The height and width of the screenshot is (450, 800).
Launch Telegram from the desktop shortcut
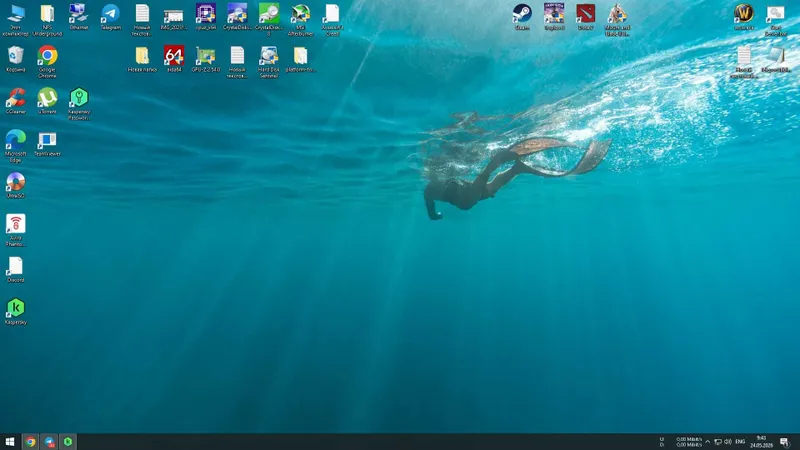click(x=111, y=16)
